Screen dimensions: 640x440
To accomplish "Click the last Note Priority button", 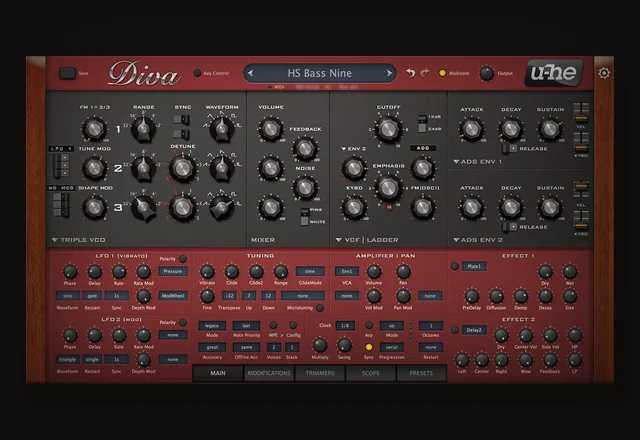I will click(x=246, y=326).
